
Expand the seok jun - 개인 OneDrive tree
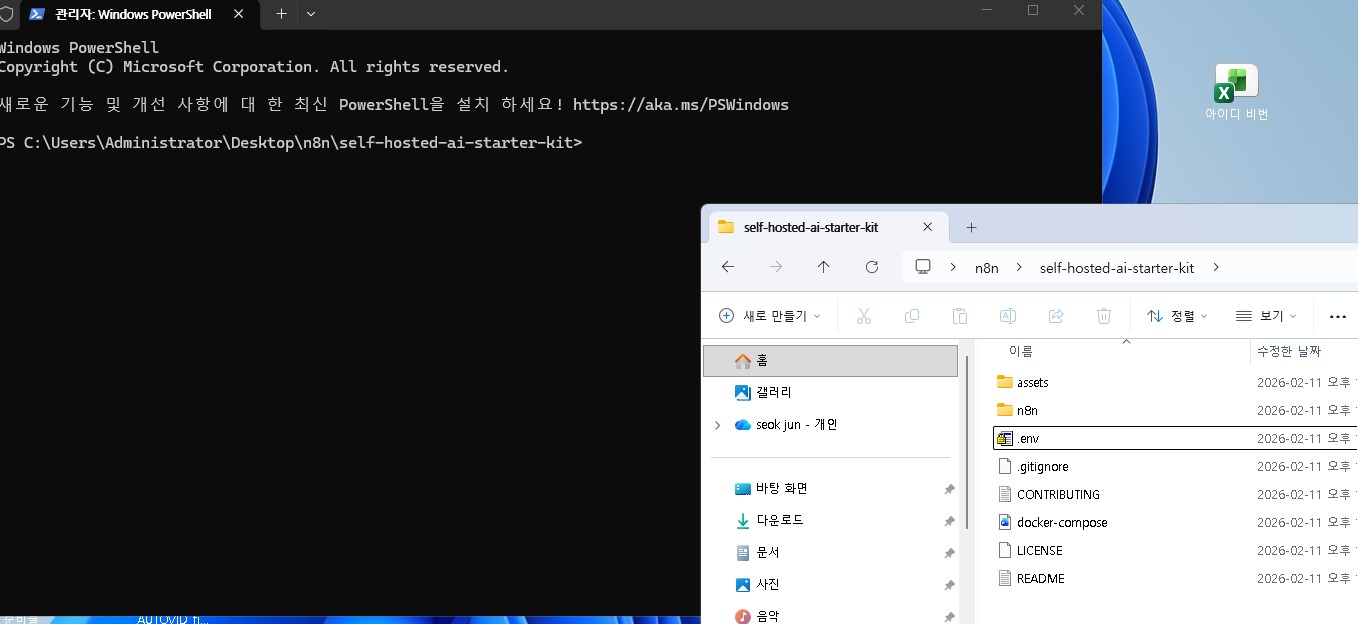click(716, 424)
